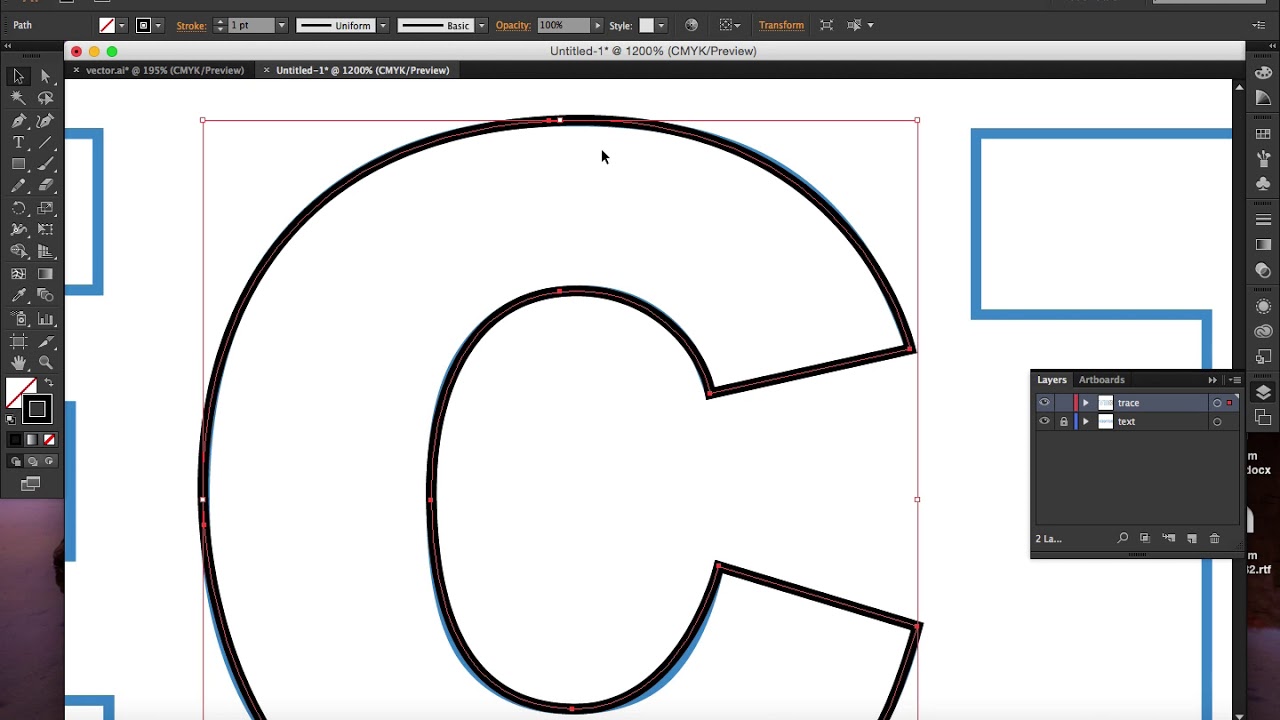Screen dimensions: 1280x720
Task: Select the Pen tool
Action: [18, 120]
